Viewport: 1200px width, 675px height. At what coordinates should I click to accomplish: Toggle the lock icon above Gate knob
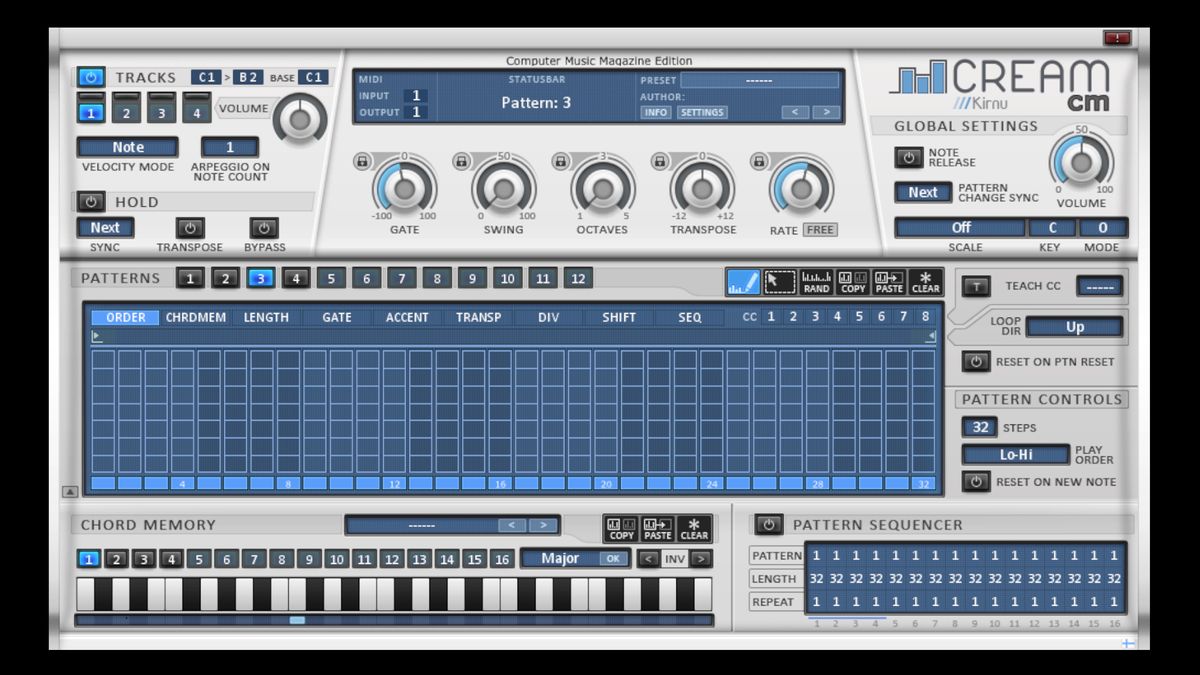point(361,160)
